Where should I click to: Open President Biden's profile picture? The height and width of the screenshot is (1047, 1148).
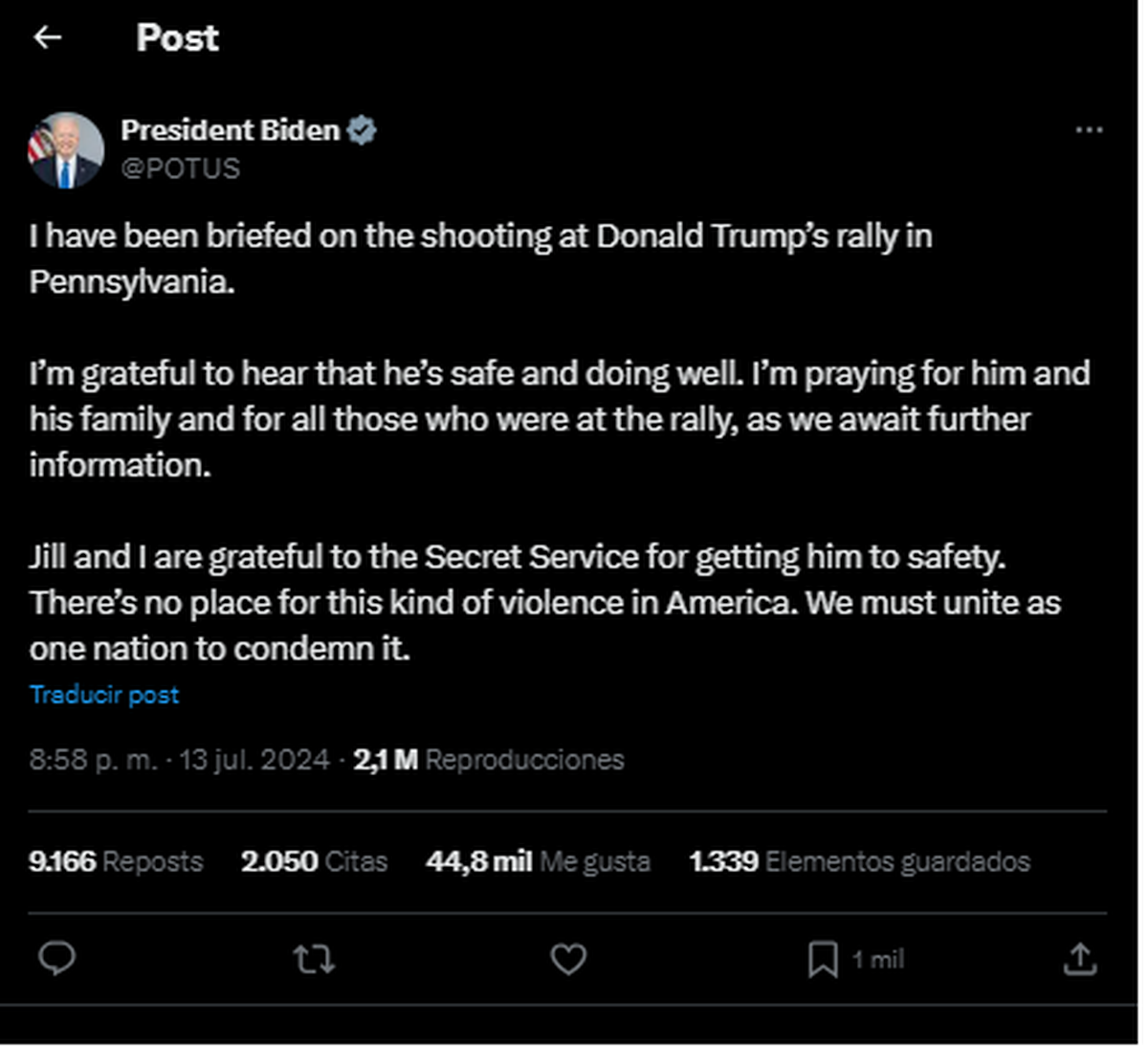66,150
